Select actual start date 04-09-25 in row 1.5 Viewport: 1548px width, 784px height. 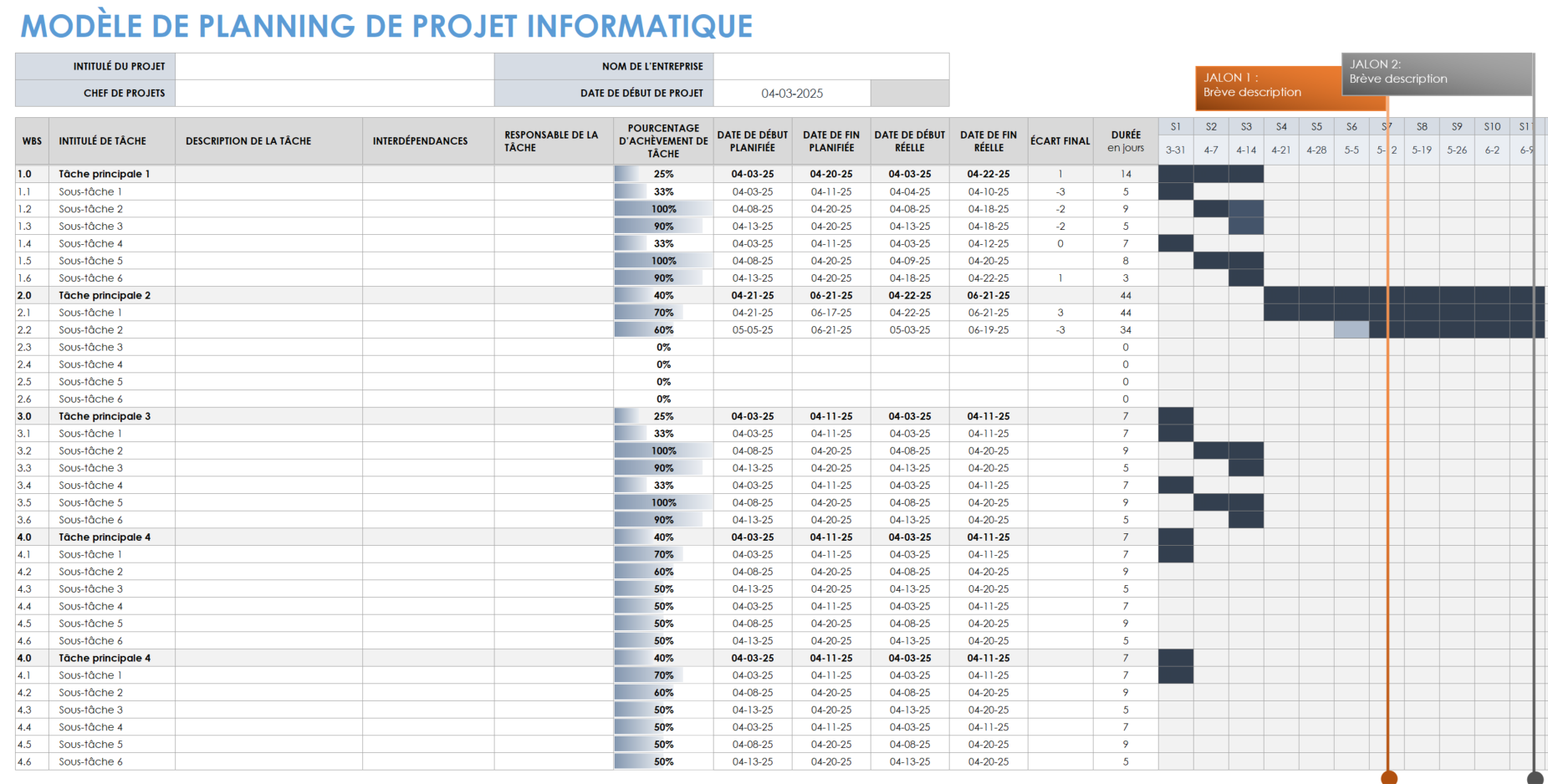[910, 261]
